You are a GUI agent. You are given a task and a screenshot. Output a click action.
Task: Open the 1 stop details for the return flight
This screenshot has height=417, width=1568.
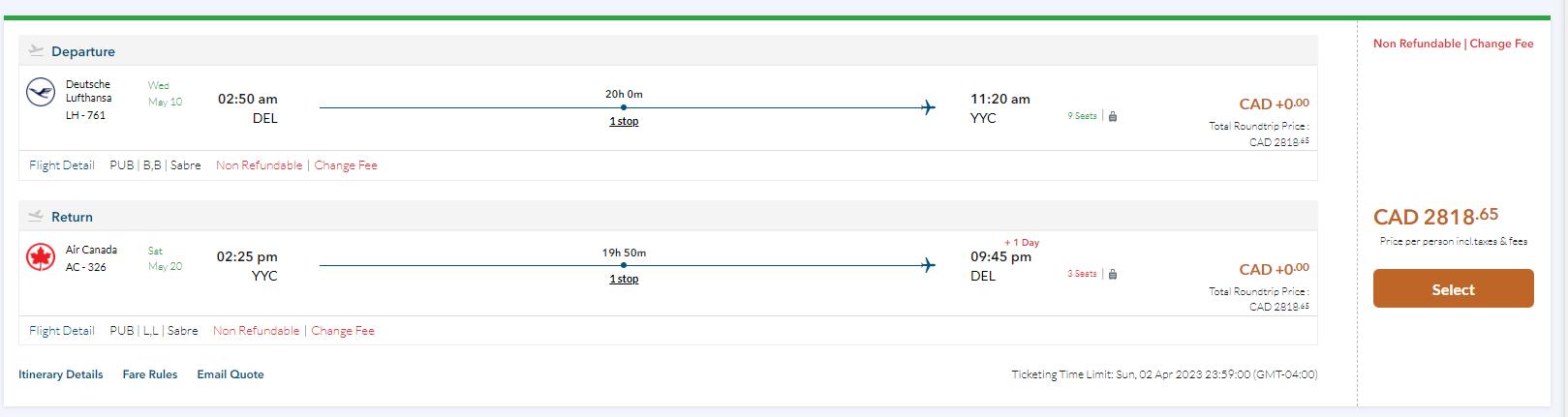[624, 279]
